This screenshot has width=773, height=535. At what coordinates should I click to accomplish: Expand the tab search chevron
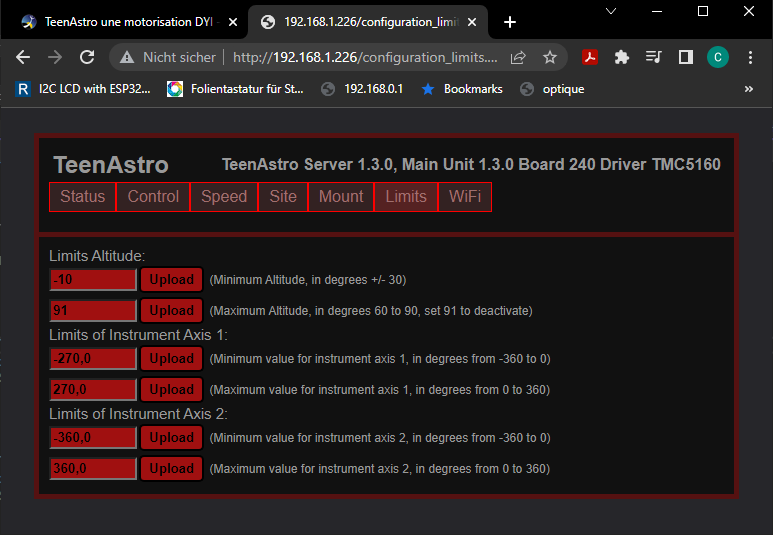pos(611,11)
